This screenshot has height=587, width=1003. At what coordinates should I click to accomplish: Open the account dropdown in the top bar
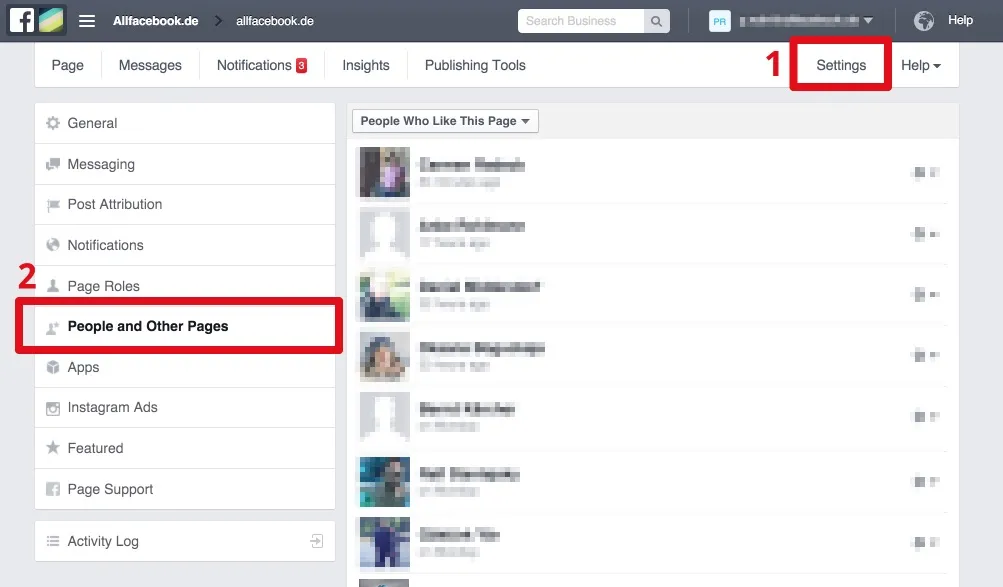tap(869, 20)
